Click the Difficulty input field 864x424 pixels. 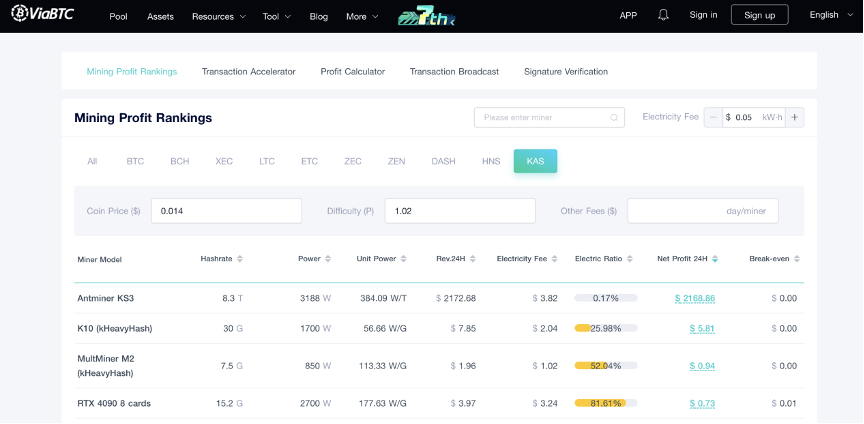pos(460,211)
